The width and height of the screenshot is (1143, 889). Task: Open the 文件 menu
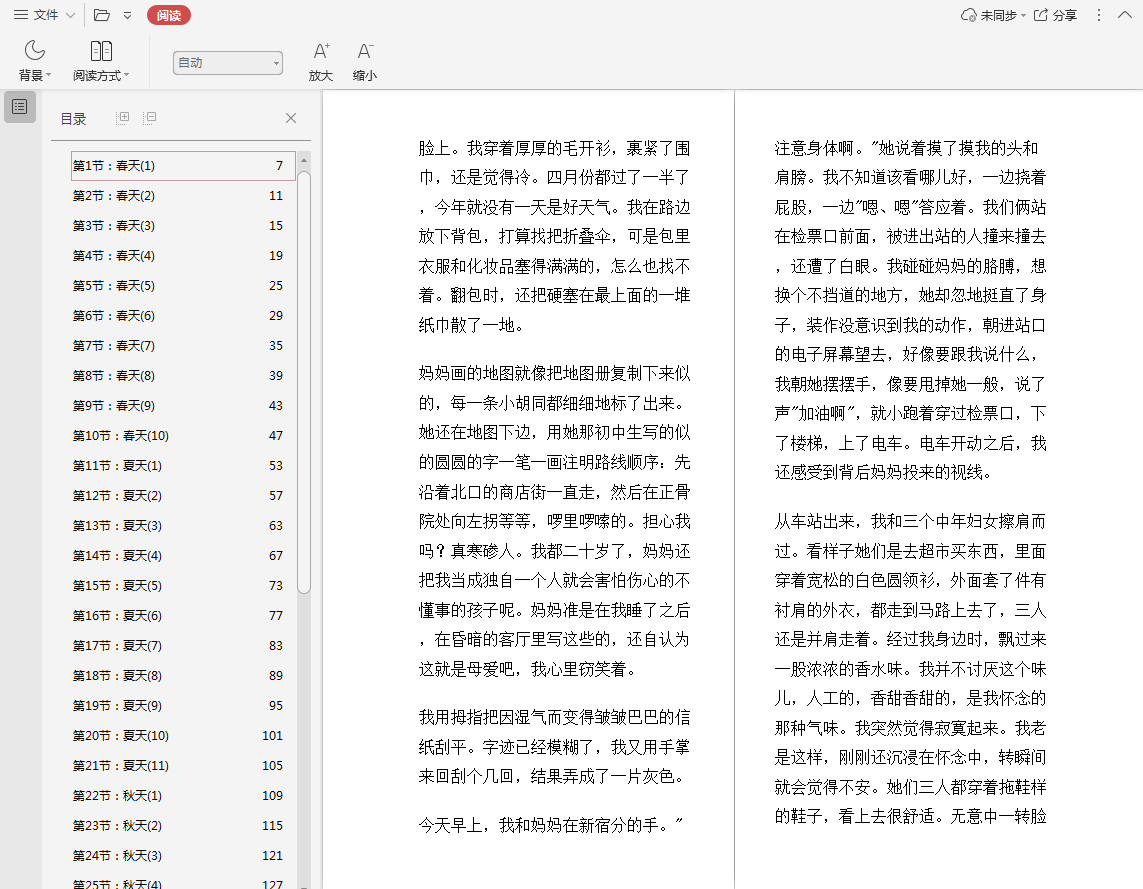pyautogui.click(x=44, y=15)
